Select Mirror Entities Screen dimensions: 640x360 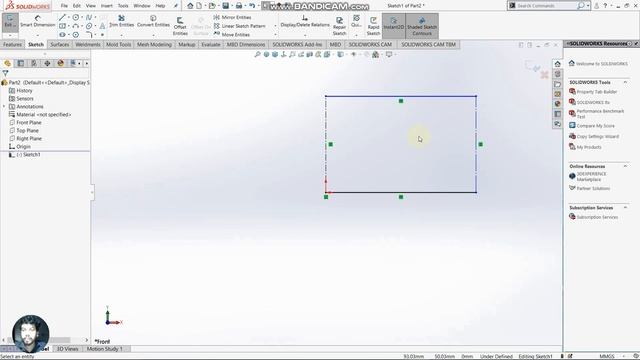[x=232, y=17]
